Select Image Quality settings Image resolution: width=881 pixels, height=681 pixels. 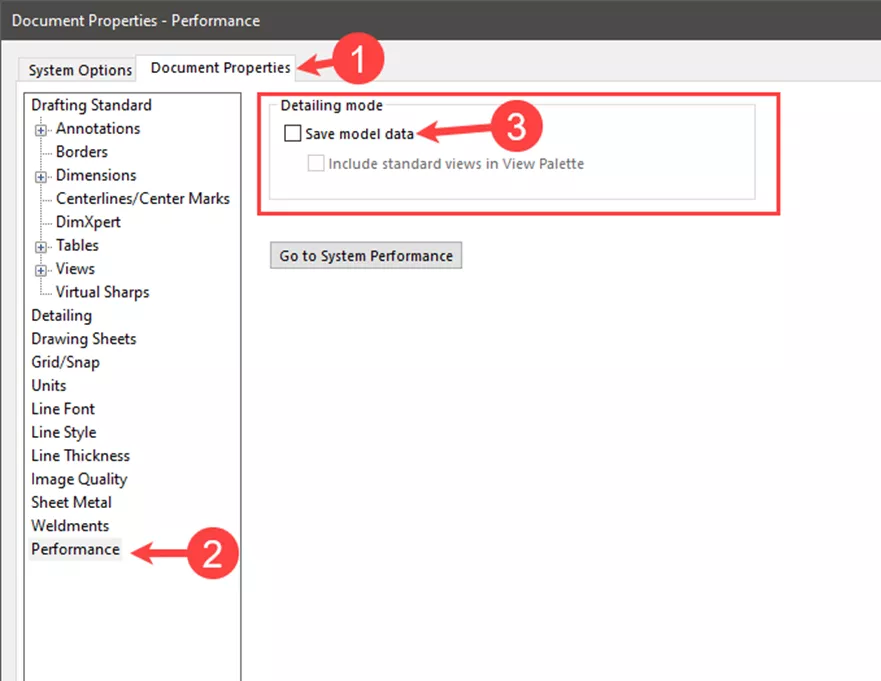point(79,479)
